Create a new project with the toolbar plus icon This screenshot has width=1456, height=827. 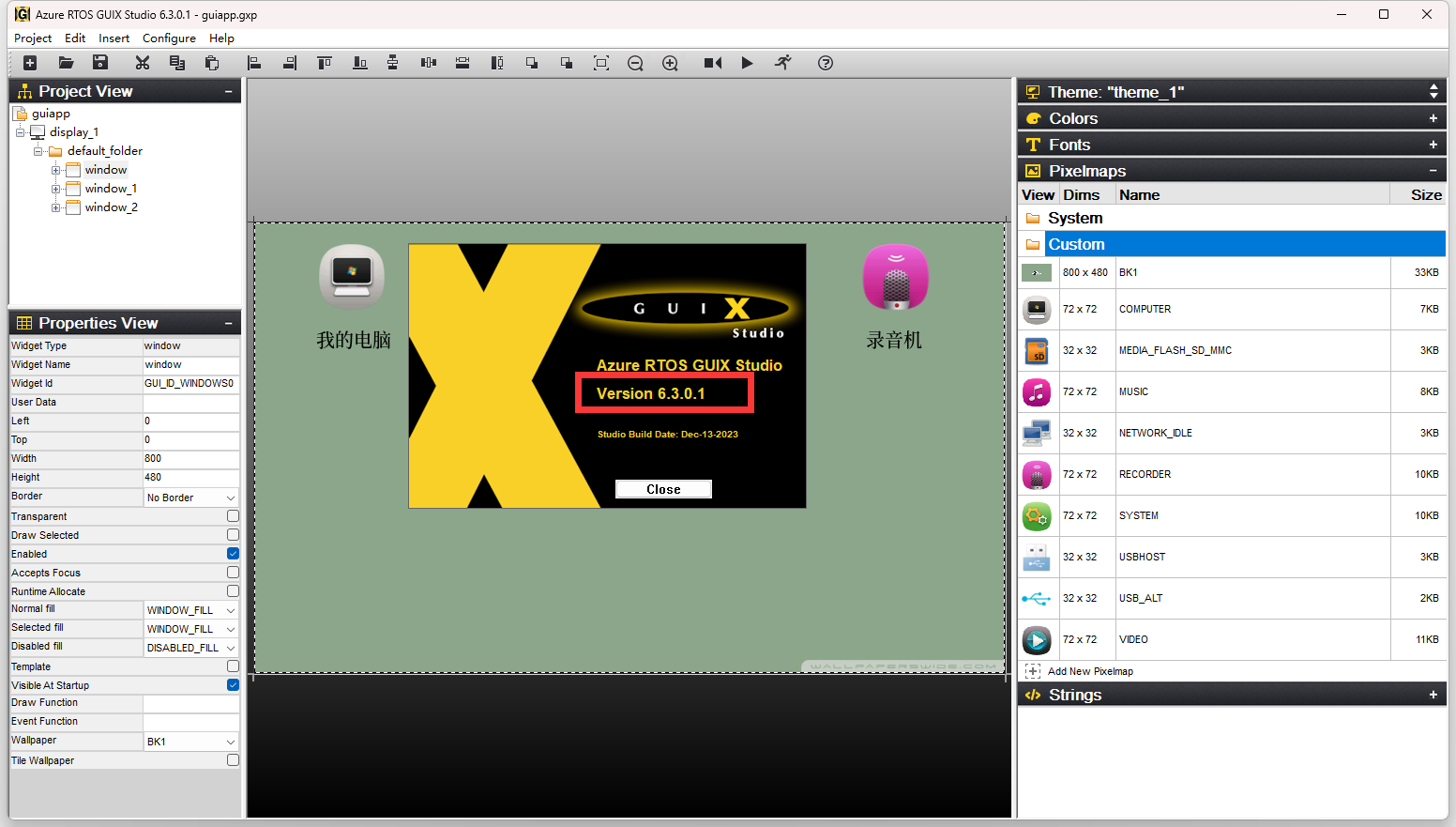[30, 63]
